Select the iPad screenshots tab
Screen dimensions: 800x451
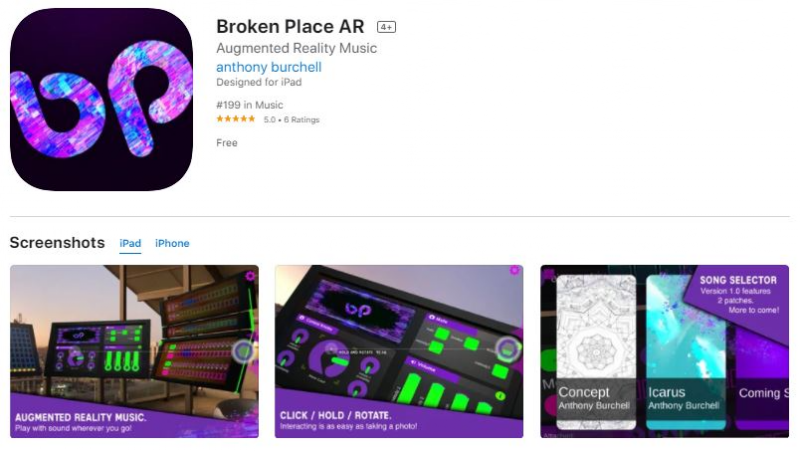(130, 243)
